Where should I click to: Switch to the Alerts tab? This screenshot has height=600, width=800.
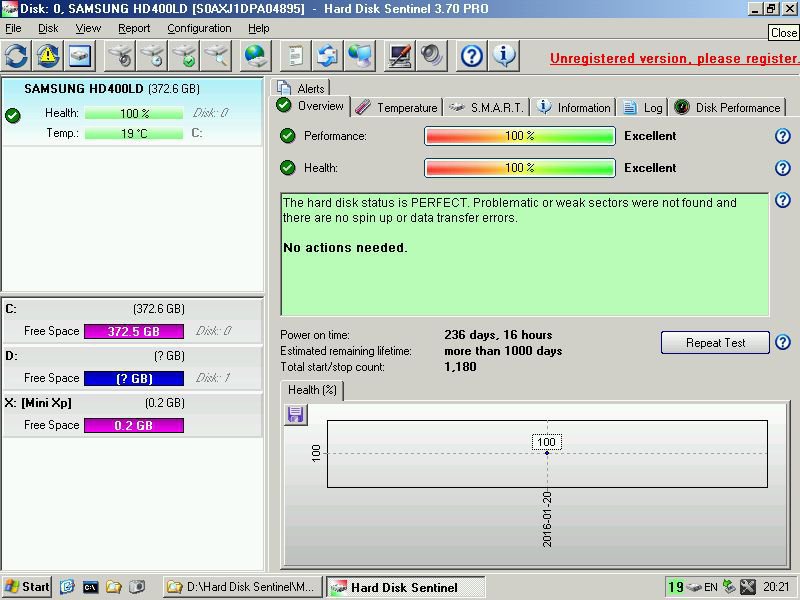point(301,88)
